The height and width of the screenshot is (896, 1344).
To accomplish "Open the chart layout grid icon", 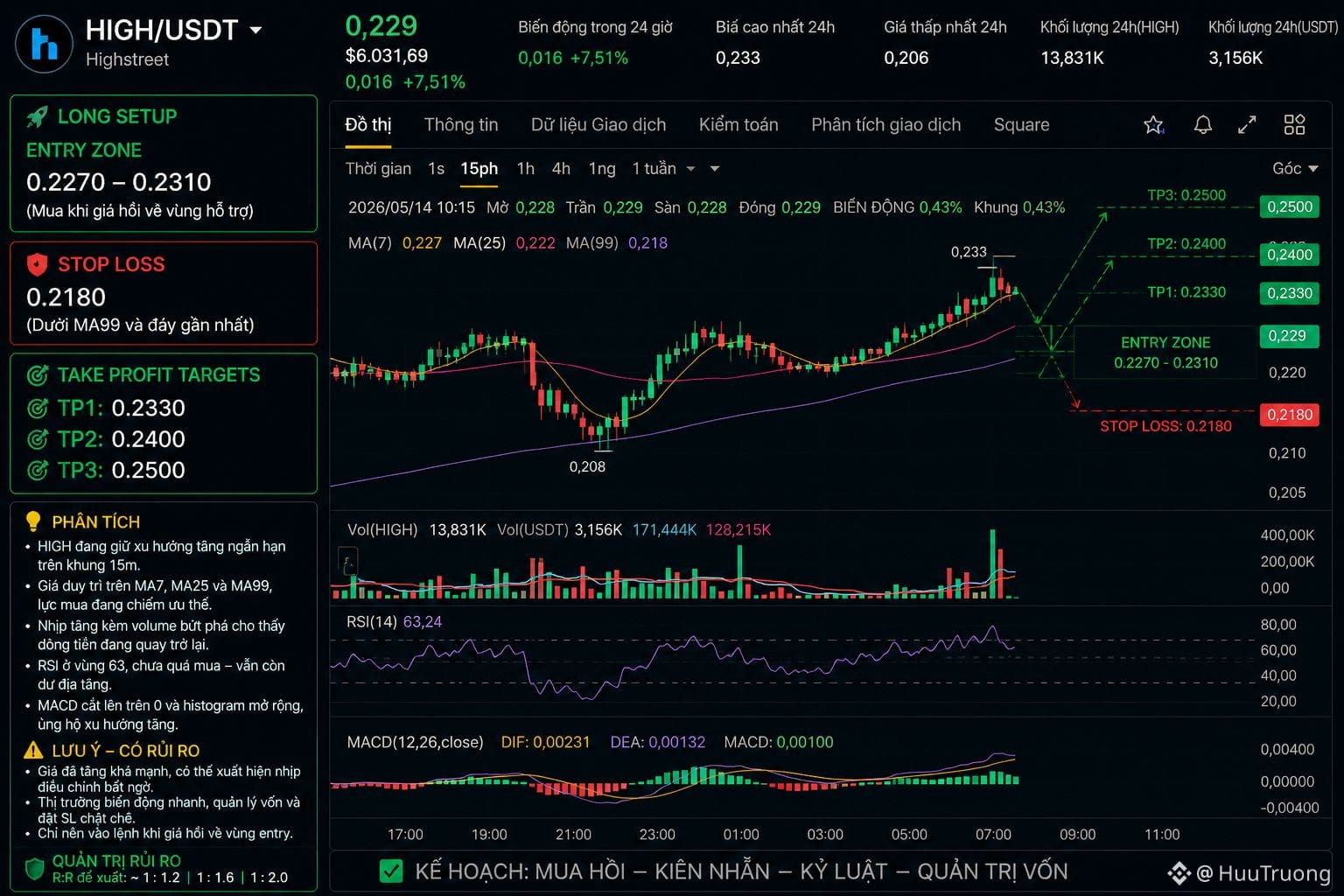I will (1294, 125).
